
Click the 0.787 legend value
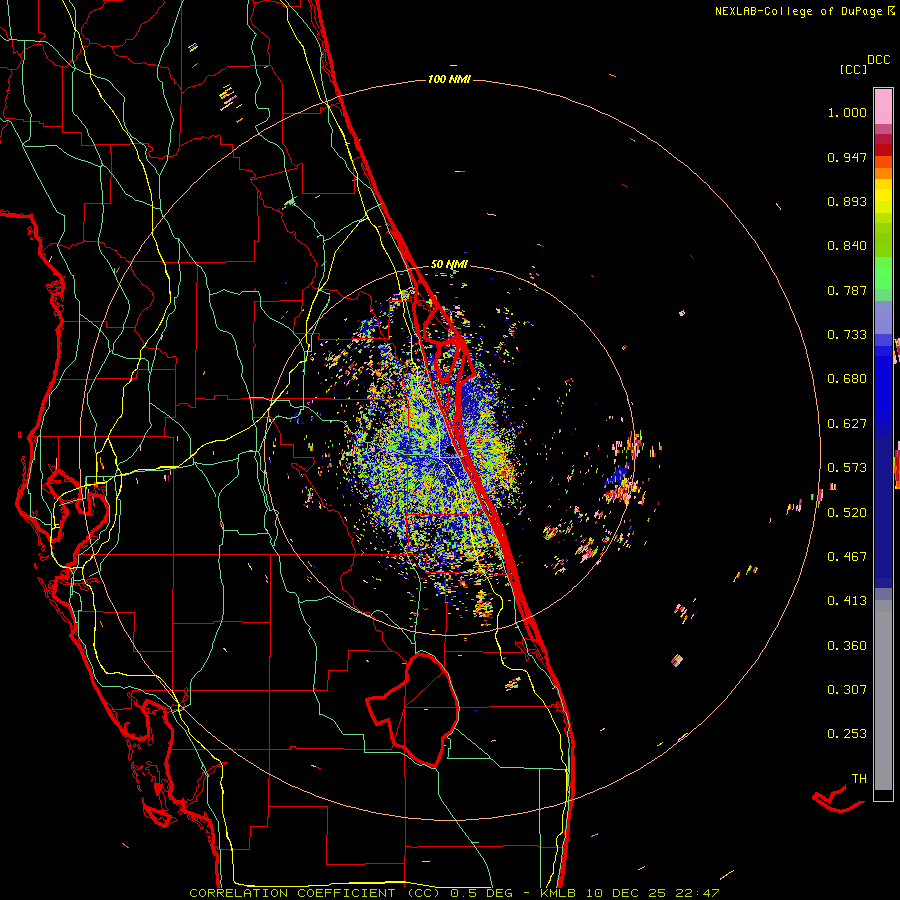(x=847, y=290)
